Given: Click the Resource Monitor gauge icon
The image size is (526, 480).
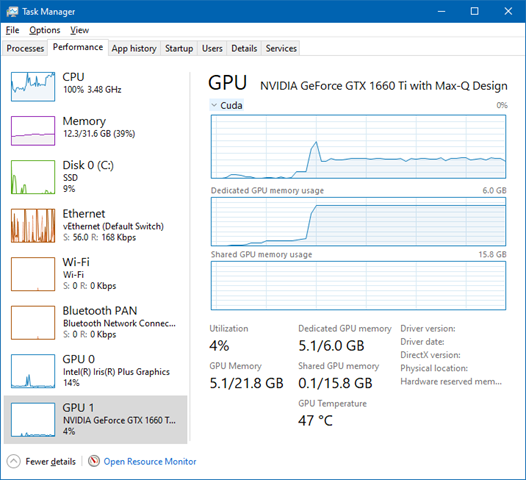Looking at the screenshot, I should tap(94, 461).
